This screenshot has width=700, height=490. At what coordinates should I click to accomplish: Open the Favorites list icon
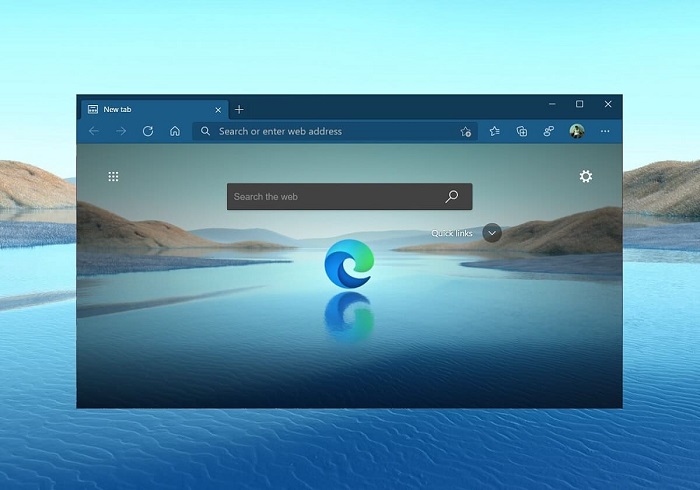point(494,131)
